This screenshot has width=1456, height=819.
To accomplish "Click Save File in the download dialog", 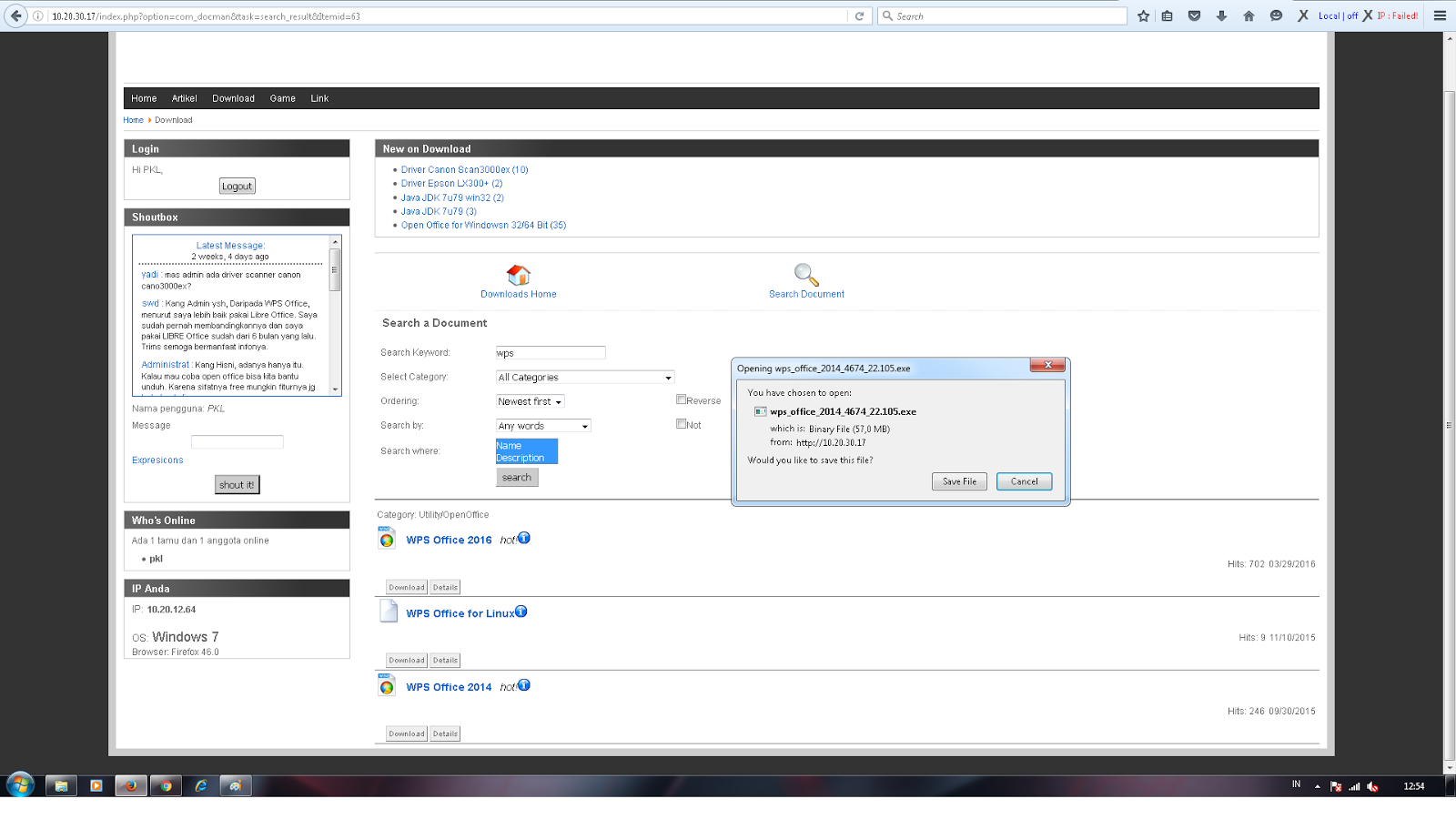I will coord(959,481).
